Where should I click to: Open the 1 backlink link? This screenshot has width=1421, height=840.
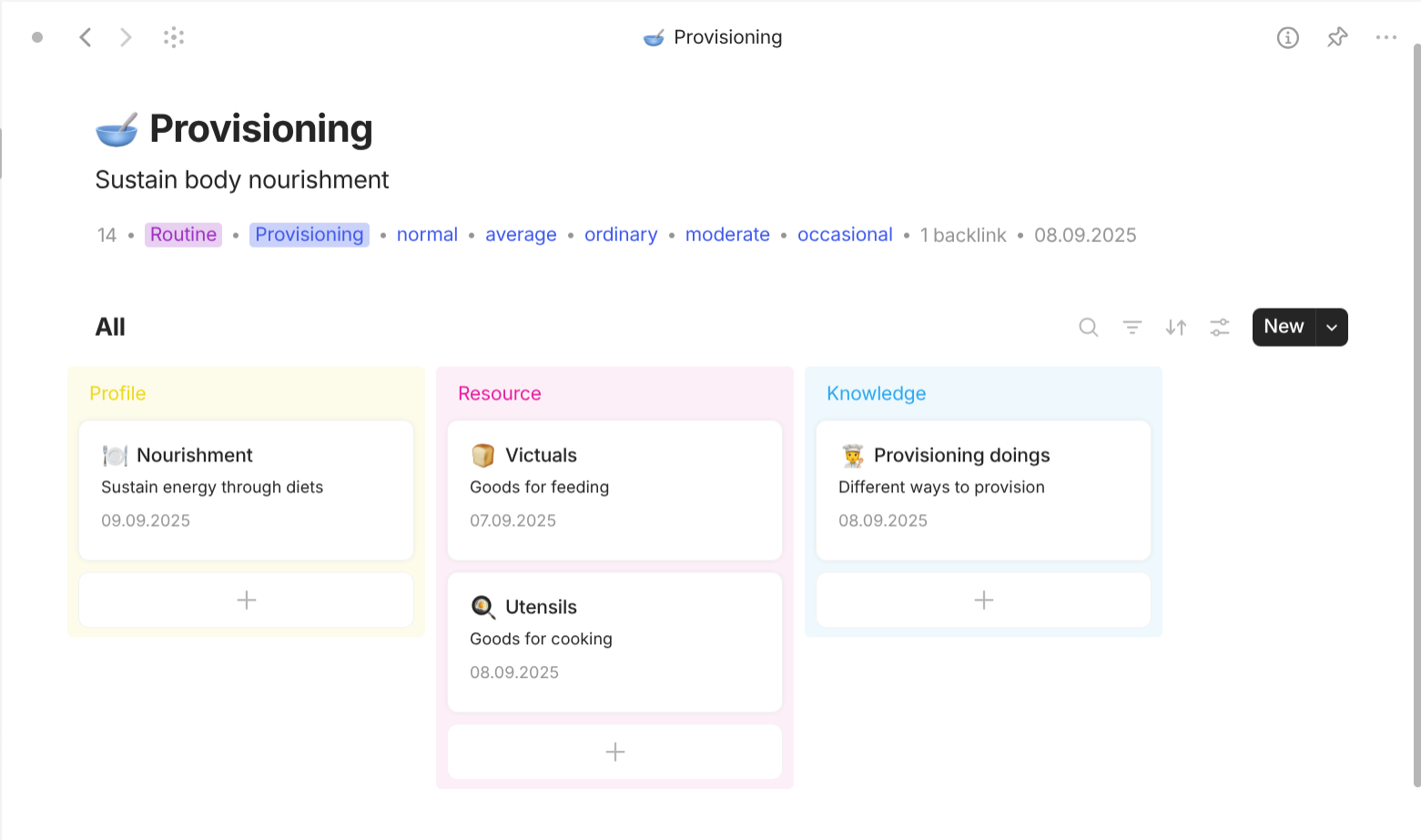coord(963,235)
